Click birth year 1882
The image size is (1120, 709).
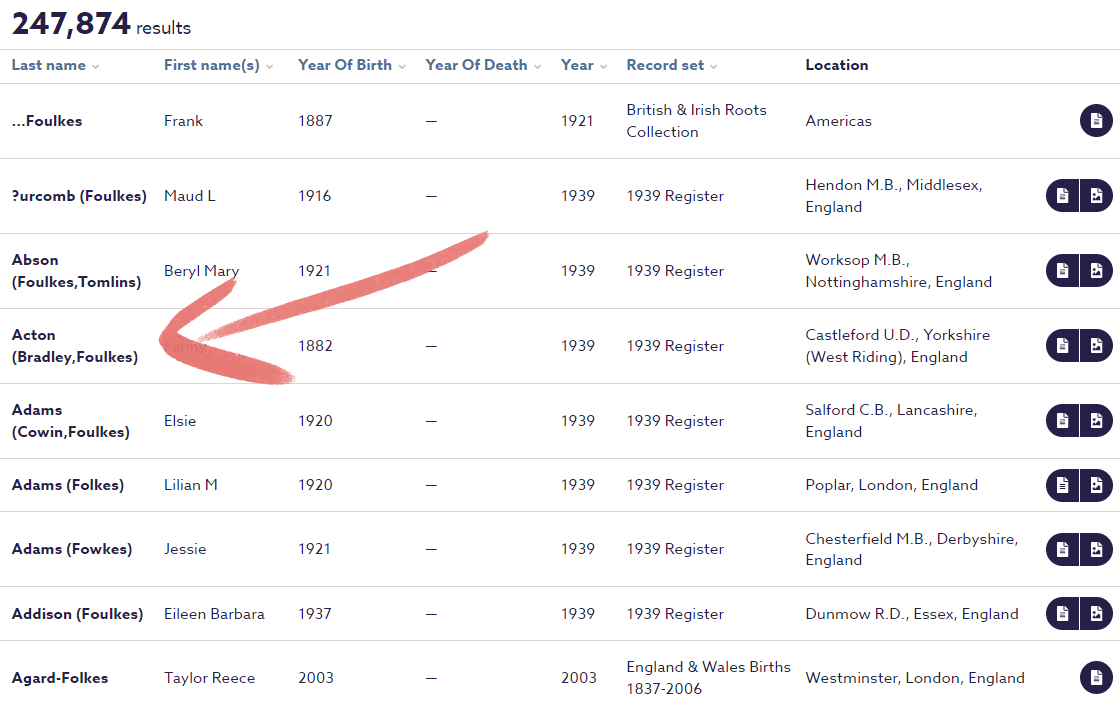click(315, 346)
